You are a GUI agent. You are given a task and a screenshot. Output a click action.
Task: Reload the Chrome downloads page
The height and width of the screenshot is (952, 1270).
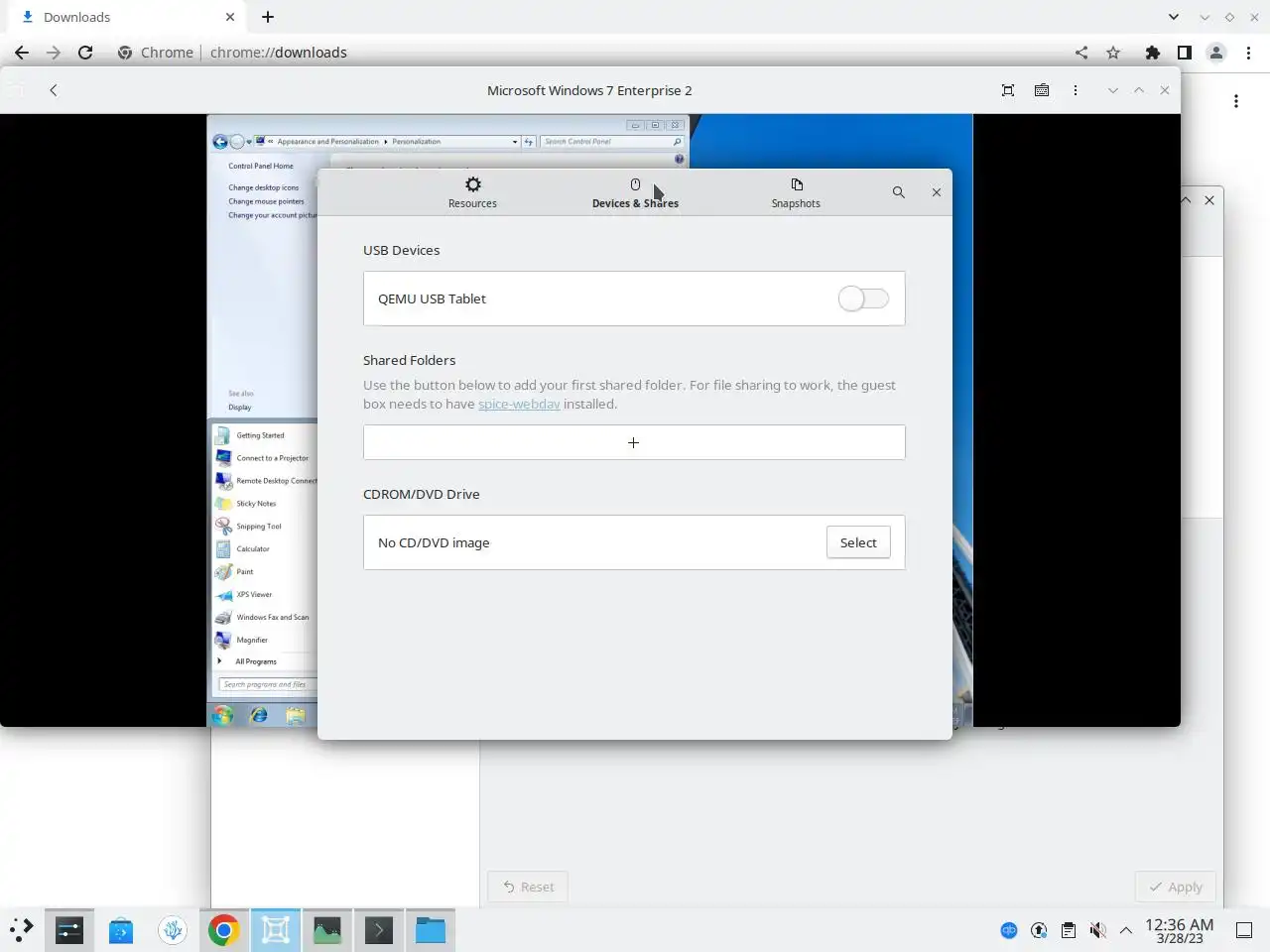coord(85,53)
